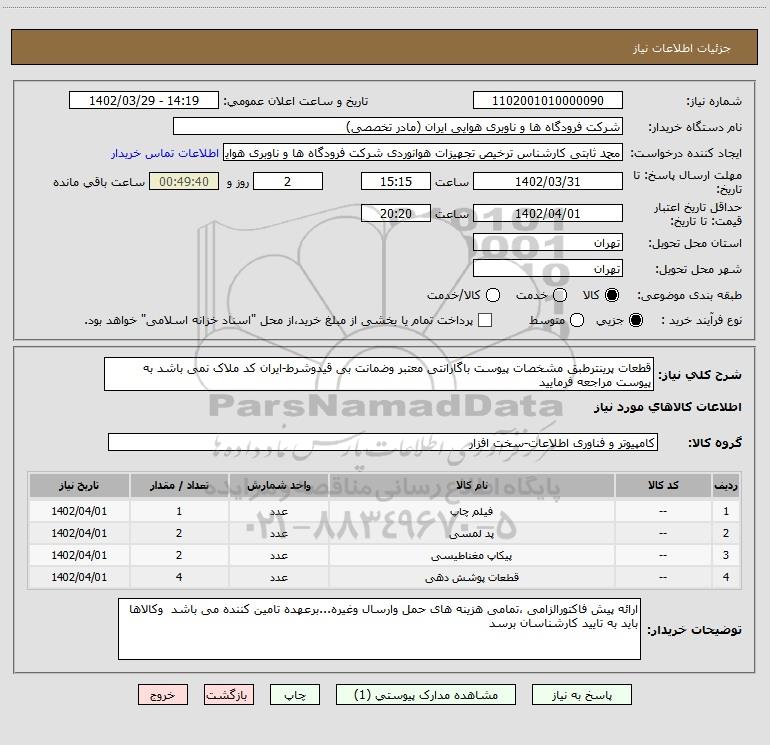The image size is (770, 745).
Task: Select the کالا/خدمت radio option
Action: [x=493, y=295]
